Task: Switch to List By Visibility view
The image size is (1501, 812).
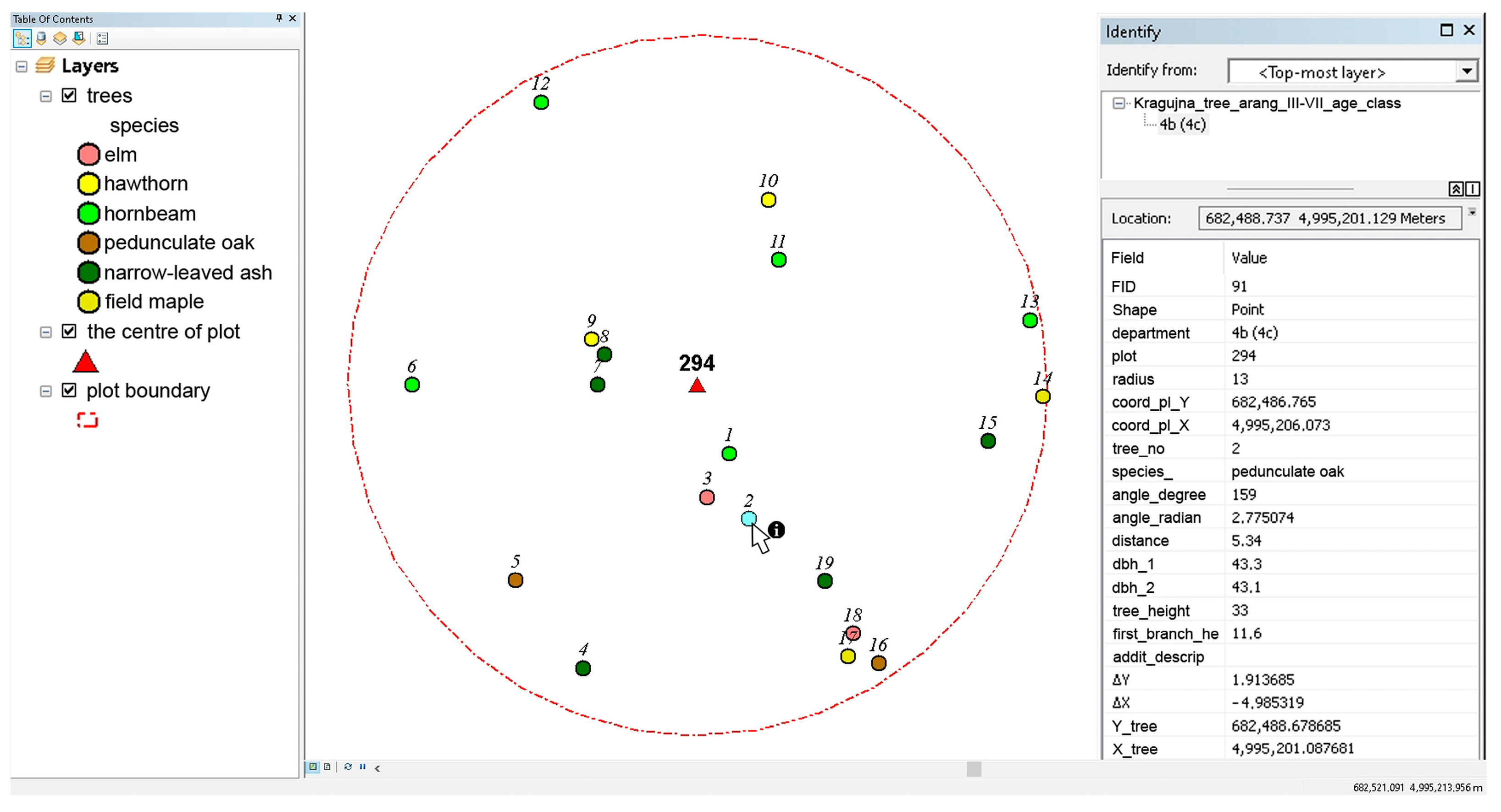Action: pyautogui.click(x=60, y=39)
